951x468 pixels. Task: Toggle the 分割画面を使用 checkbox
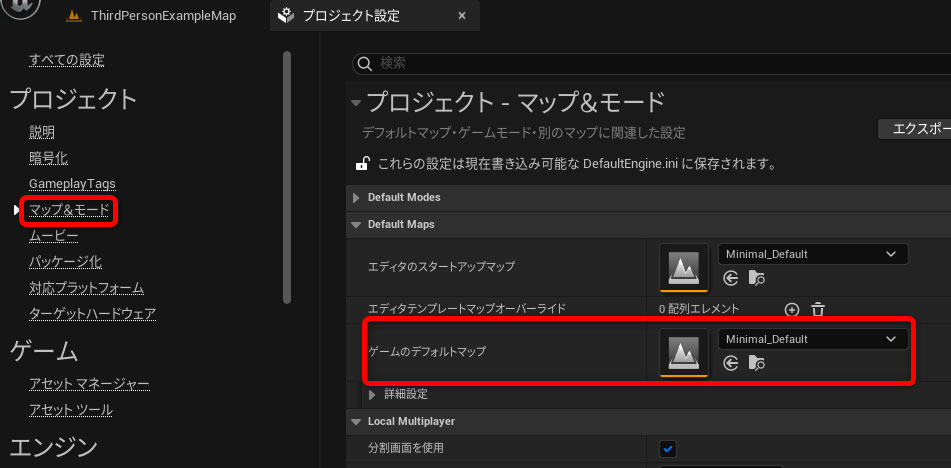pyautogui.click(x=668, y=449)
